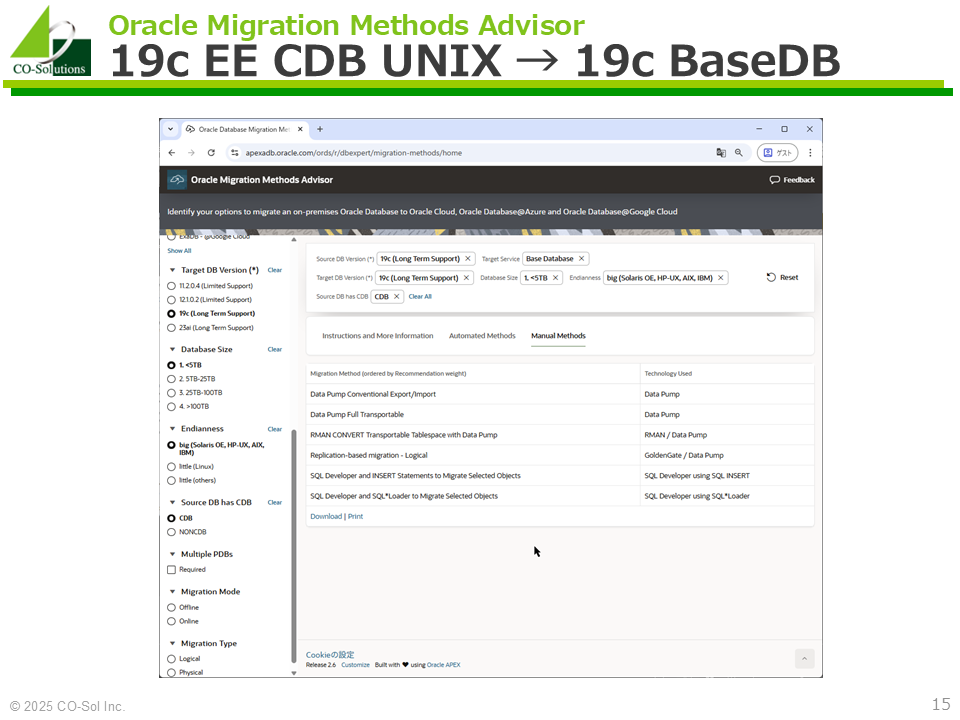Collapse the Endianness section

[x=172, y=429]
